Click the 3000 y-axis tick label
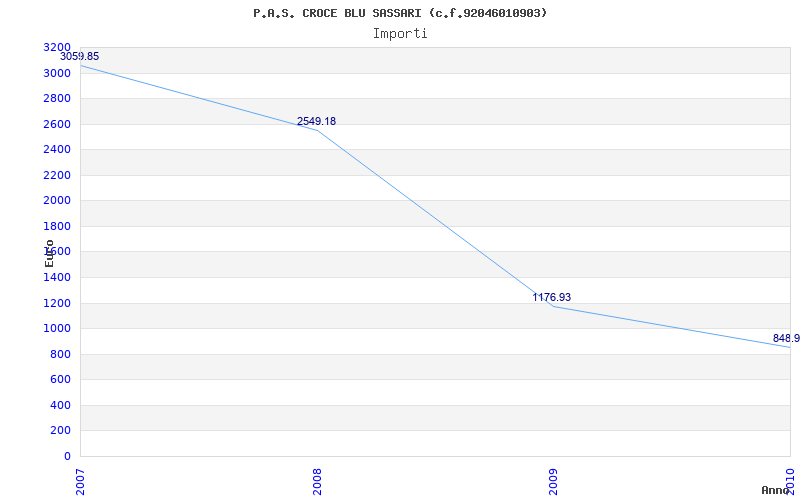 (57, 73)
